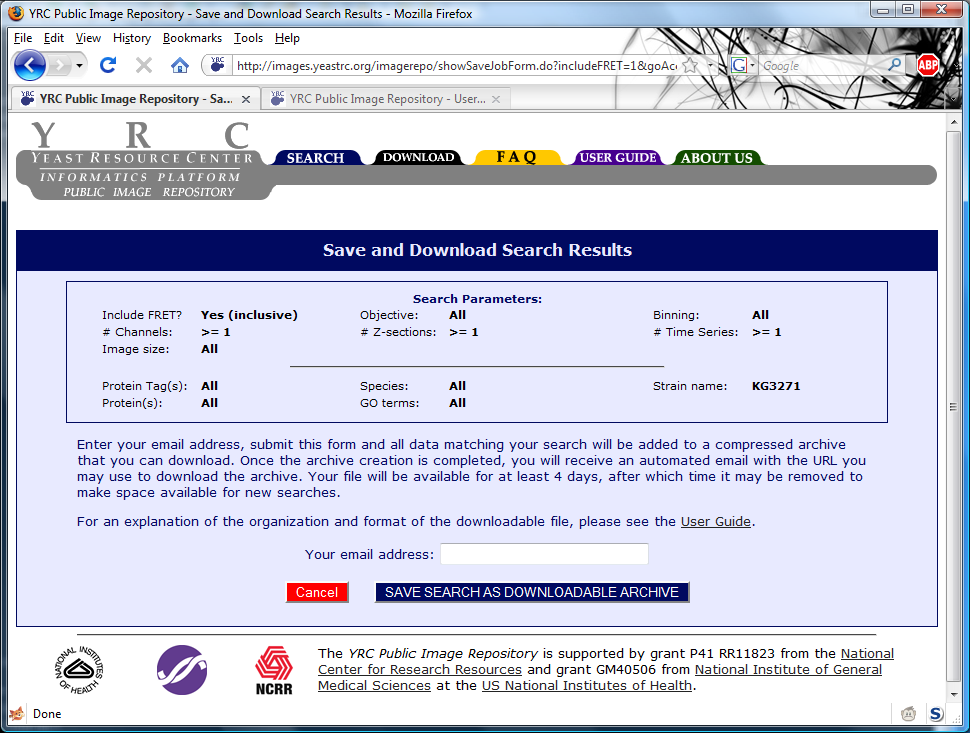Open the Bookmarks menu

[192, 38]
